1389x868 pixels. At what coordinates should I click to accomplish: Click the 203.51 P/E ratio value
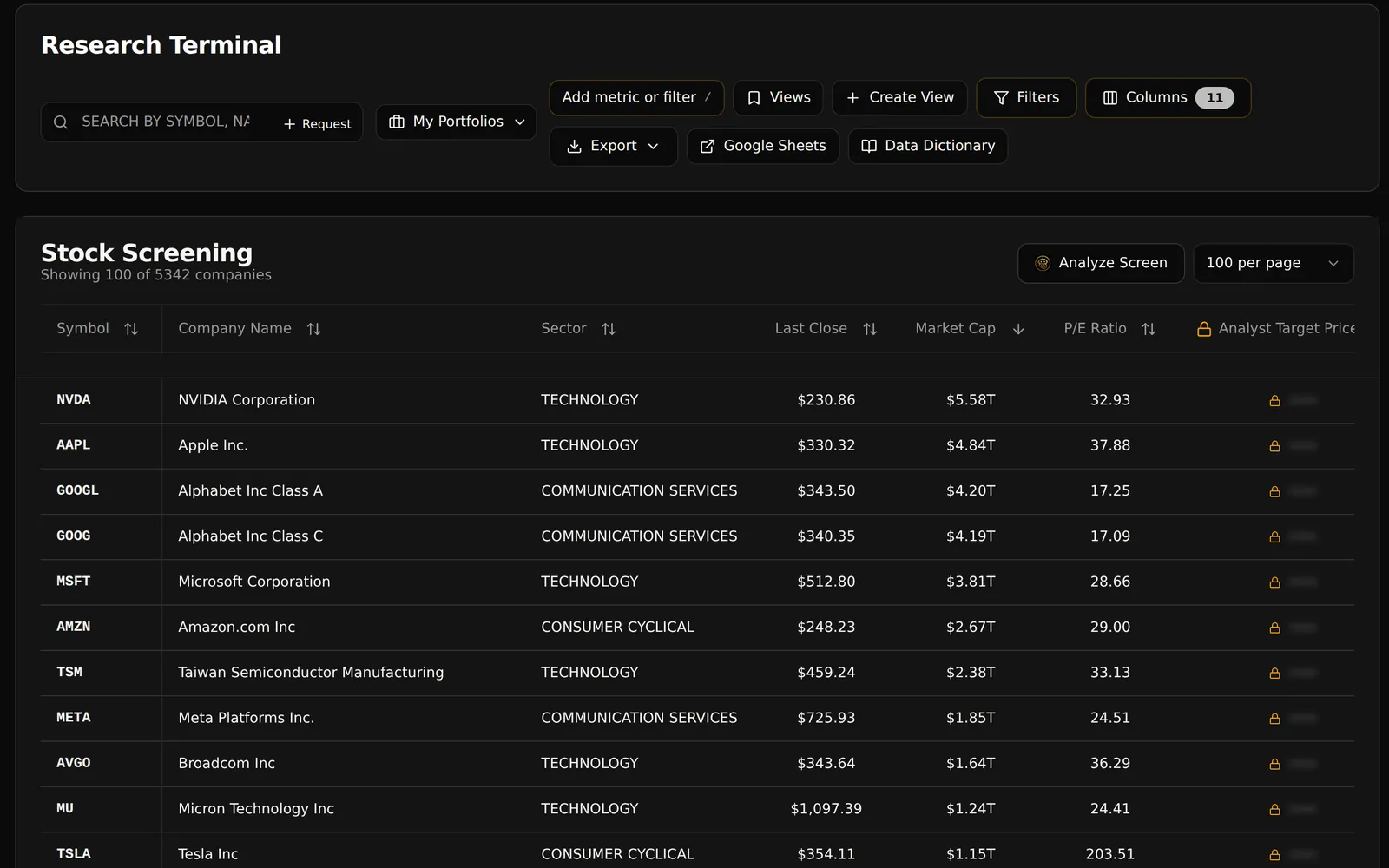pyautogui.click(x=1110, y=854)
